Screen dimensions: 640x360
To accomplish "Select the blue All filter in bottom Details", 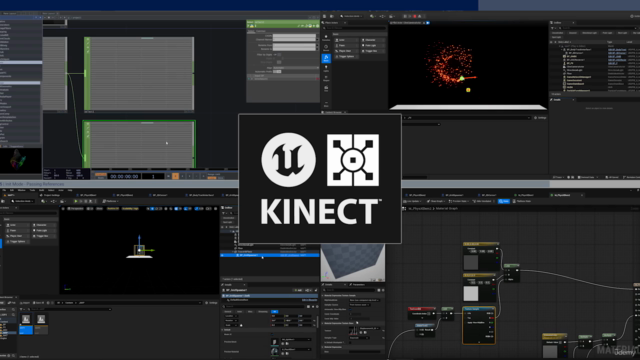I will pos(274,311).
